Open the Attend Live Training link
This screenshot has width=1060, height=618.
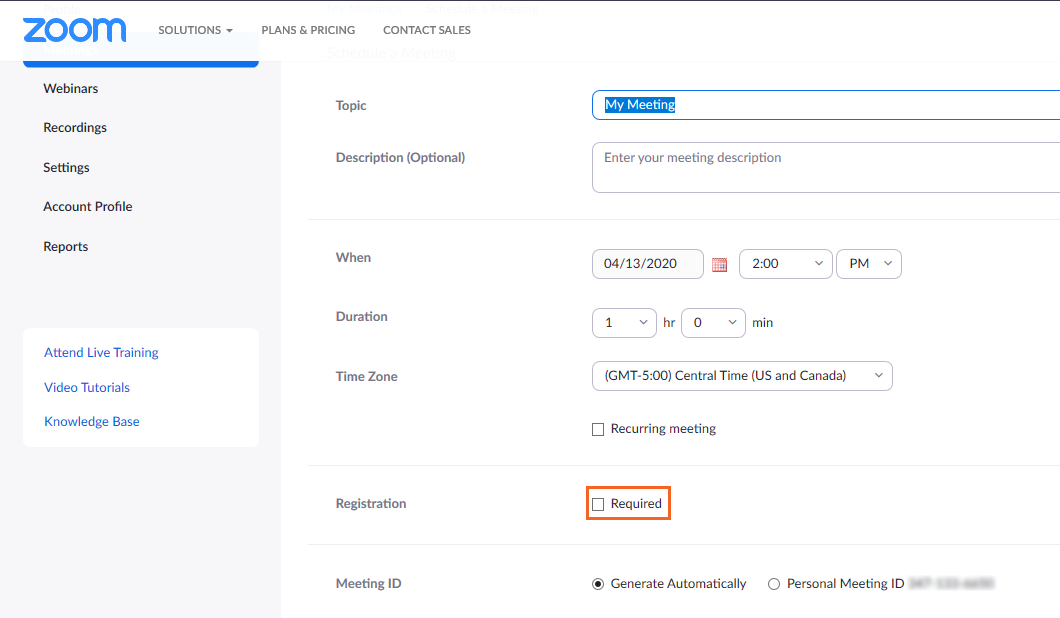tap(100, 352)
